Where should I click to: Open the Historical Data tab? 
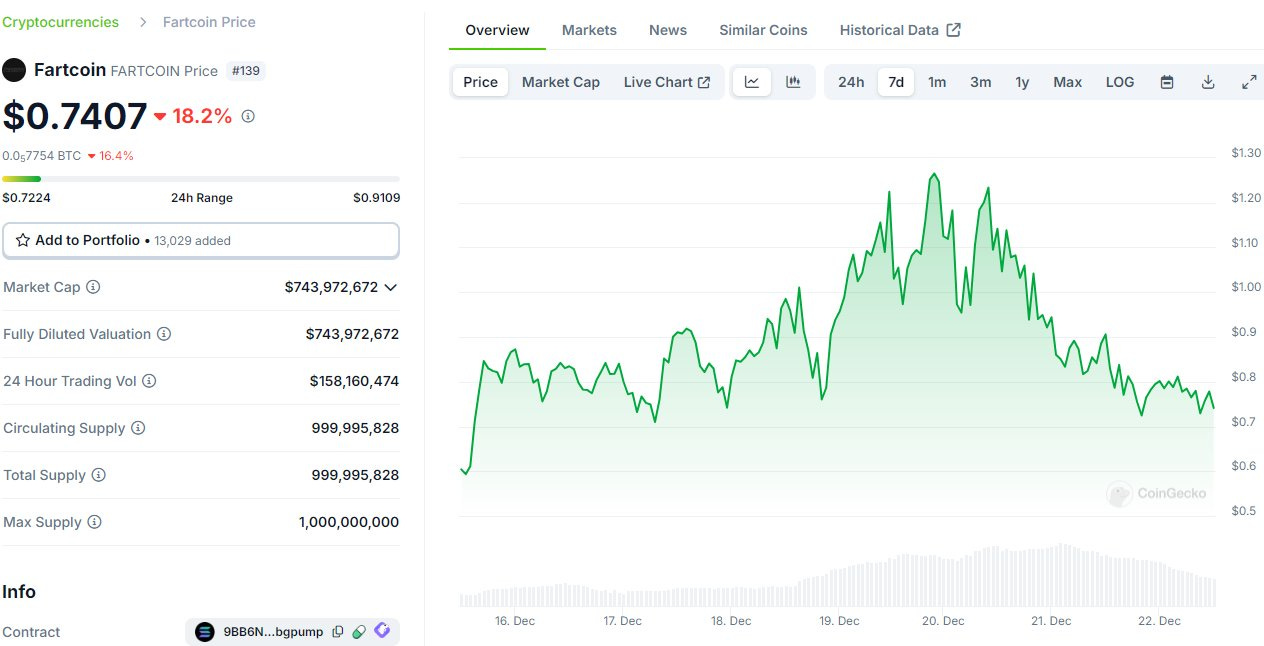(900, 30)
